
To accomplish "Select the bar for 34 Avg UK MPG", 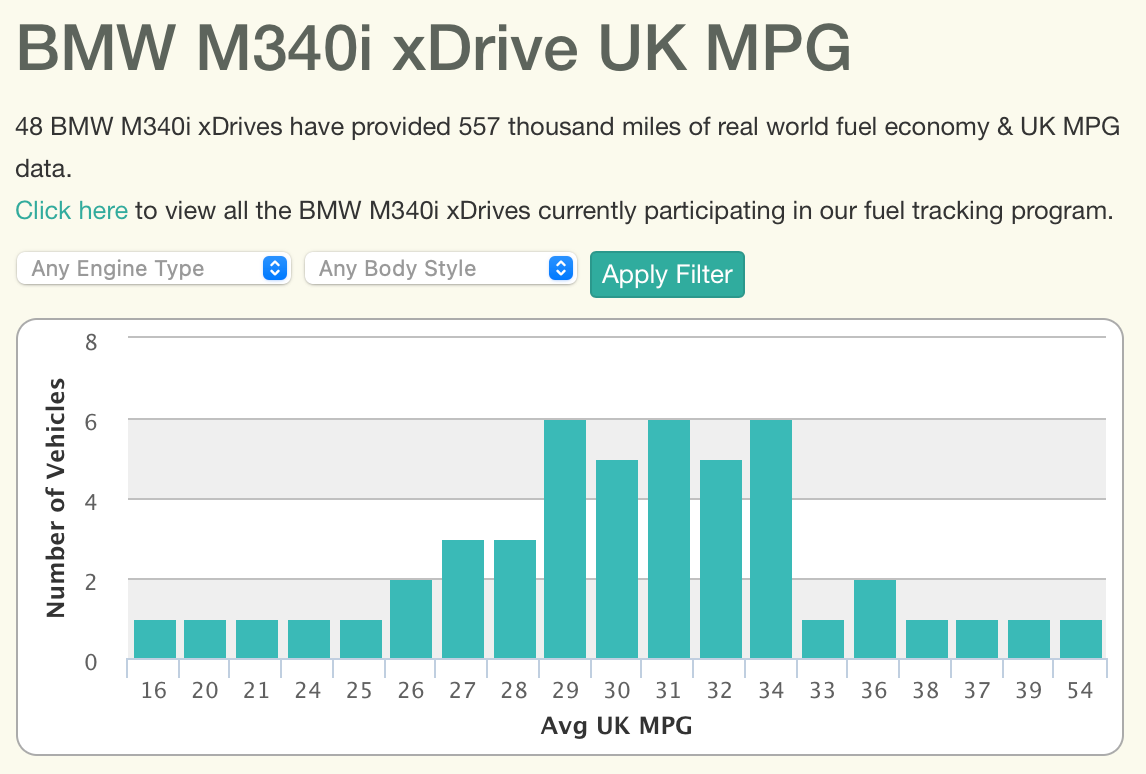I will [771, 539].
